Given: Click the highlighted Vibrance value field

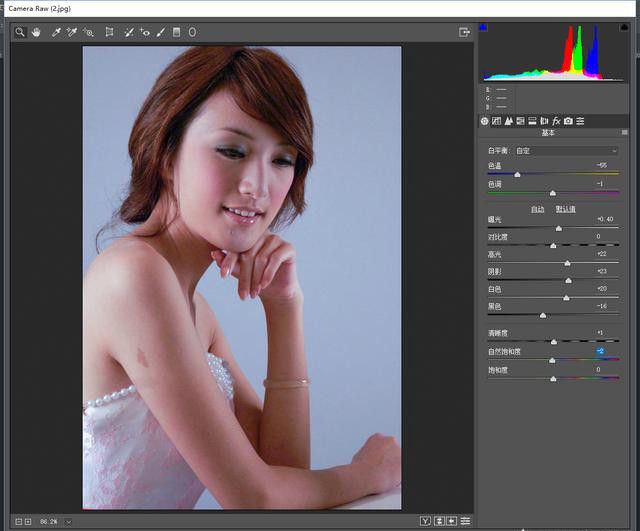Looking at the screenshot, I should pos(600,351).
